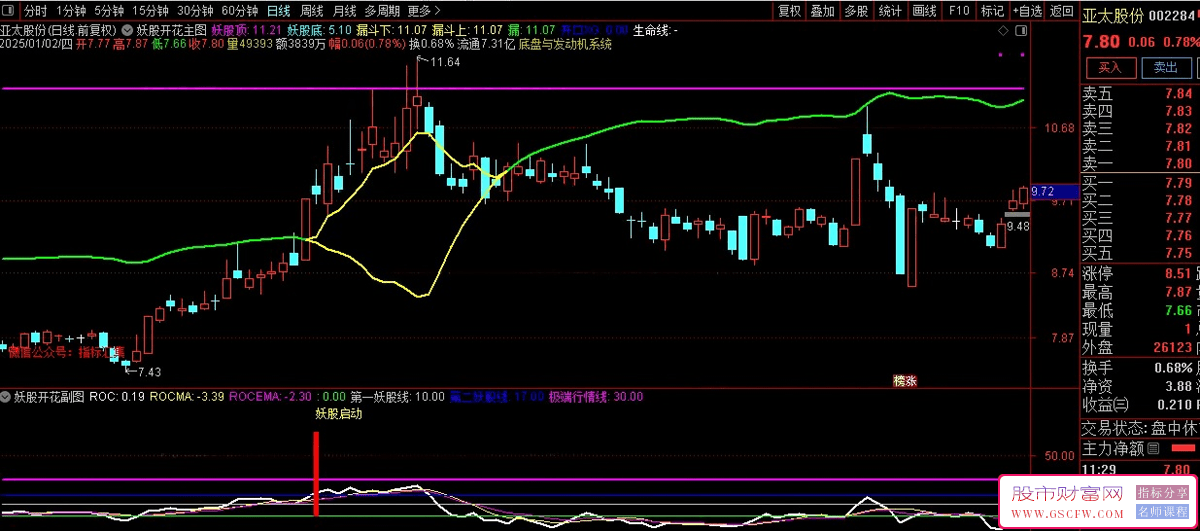Image resolution: width=1200 pixels, height=531 pixels.
Task: Open F10 company information
Action: pyautogui.click(x=958, y=11)
